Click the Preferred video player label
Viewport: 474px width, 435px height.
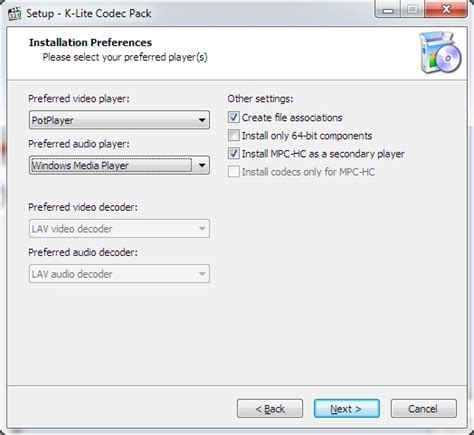[79, 99]
